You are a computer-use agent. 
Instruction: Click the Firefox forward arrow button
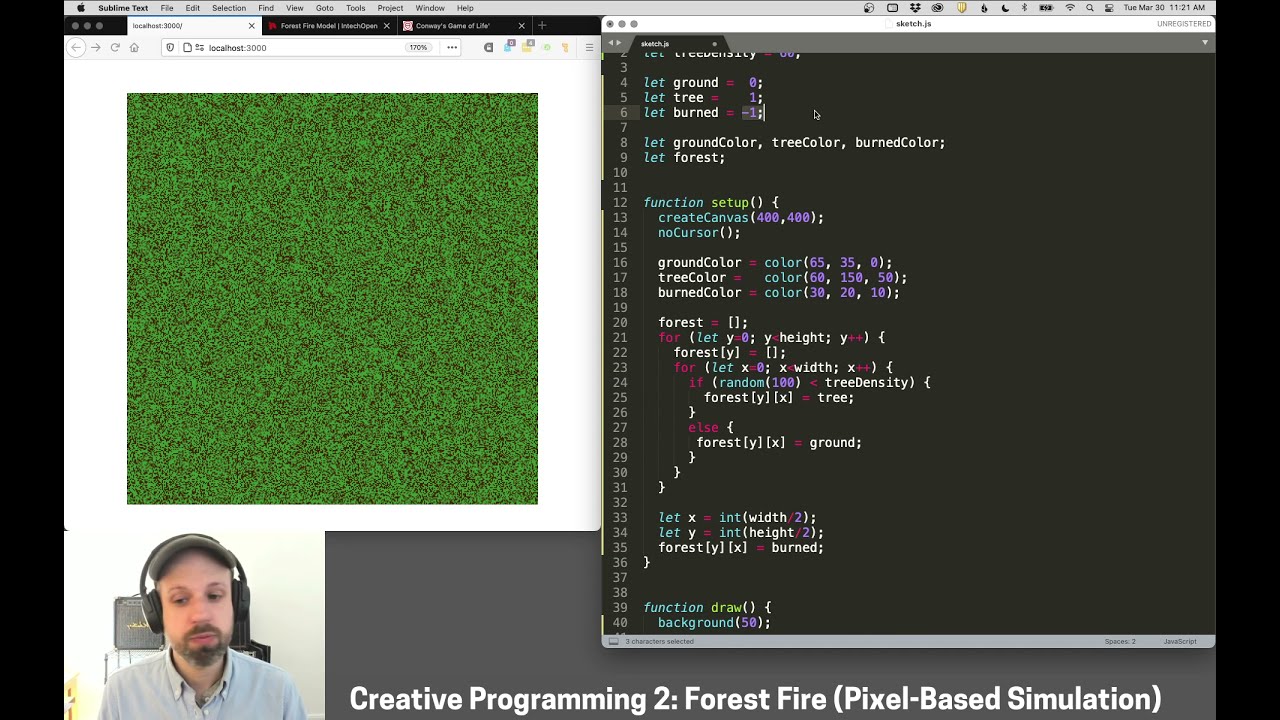pyautogui.click(x=96, y=47)
